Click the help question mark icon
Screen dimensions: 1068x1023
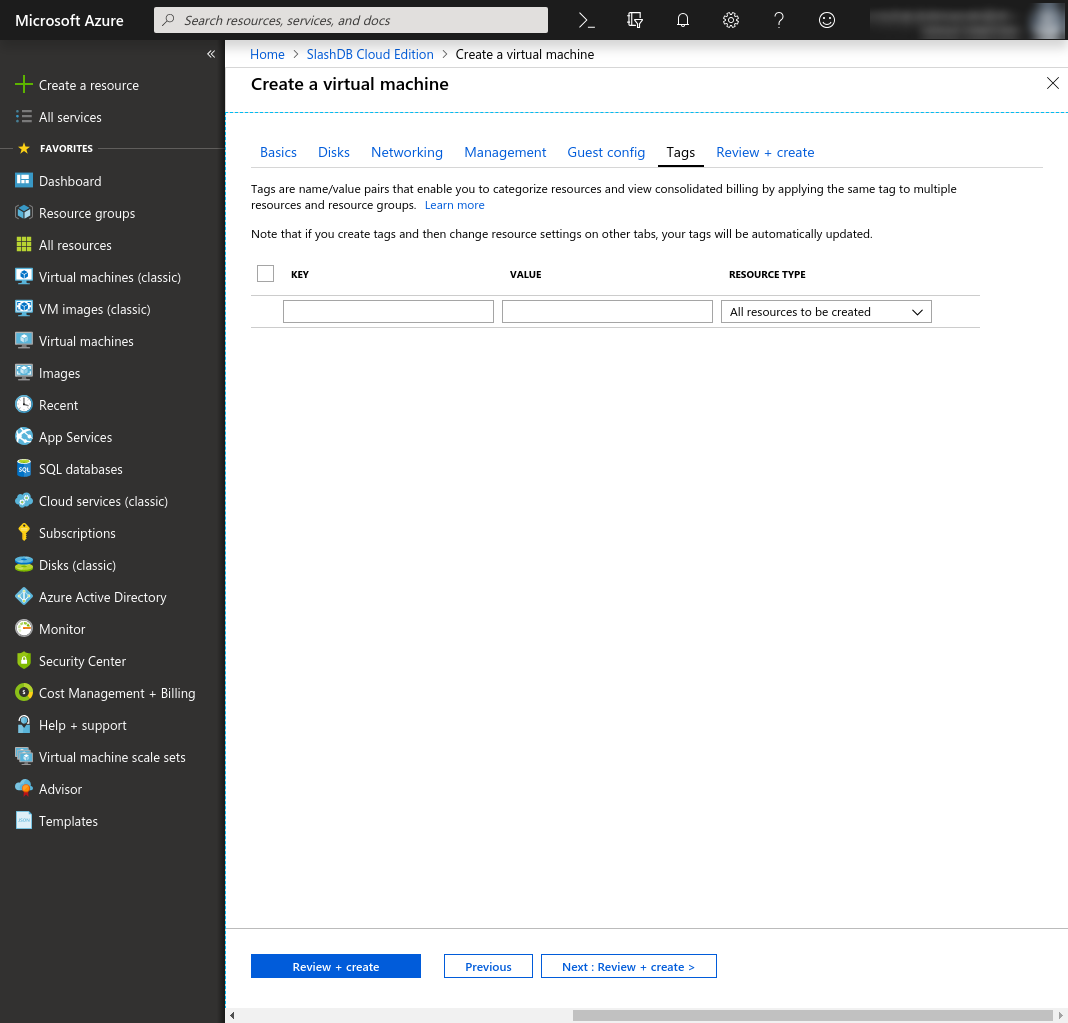click(x=779, y=20)
